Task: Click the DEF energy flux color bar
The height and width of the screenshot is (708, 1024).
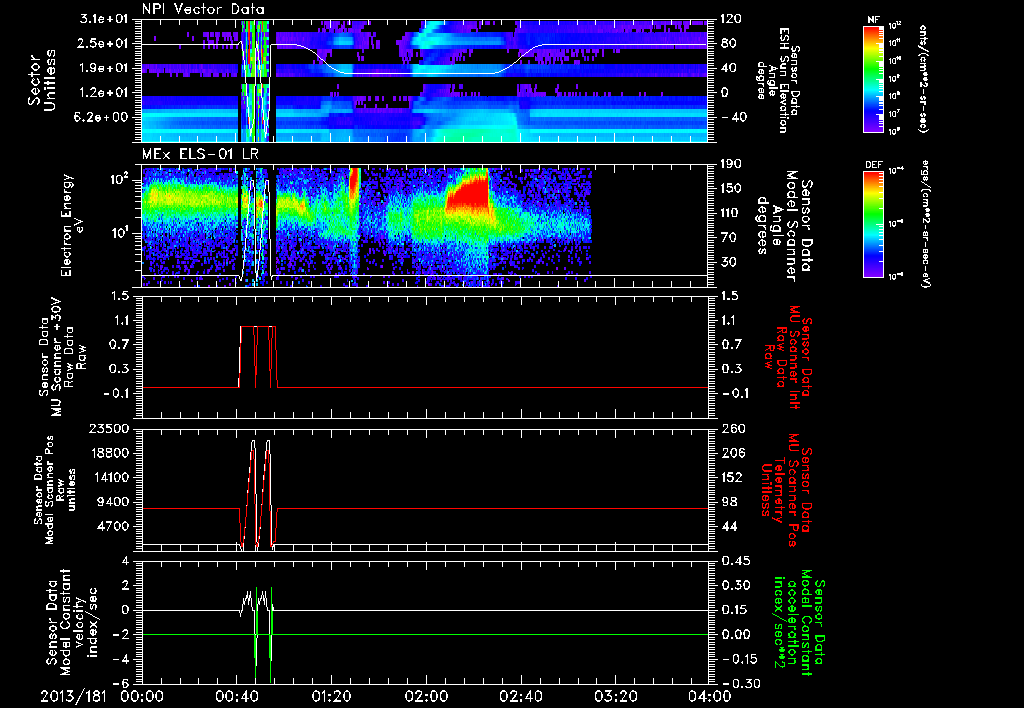Action: [874, 224]
